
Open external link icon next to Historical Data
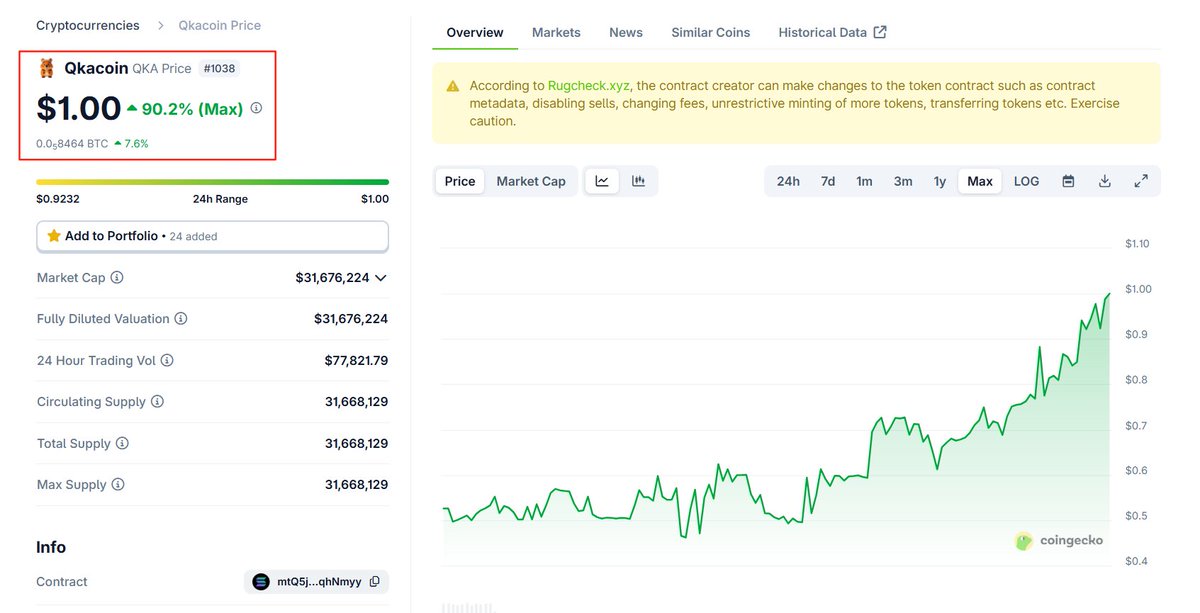pyautogui.click(x=880, y=32)
